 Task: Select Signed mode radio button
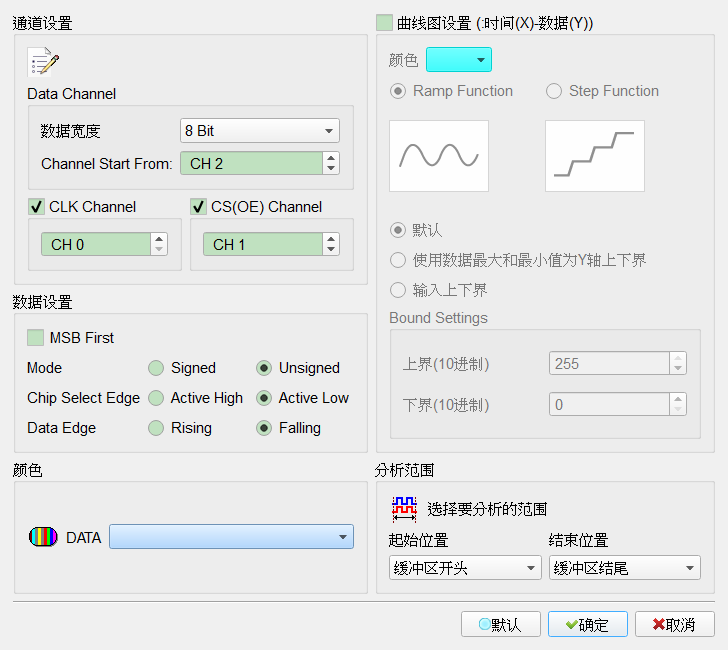tap(156, 368)
